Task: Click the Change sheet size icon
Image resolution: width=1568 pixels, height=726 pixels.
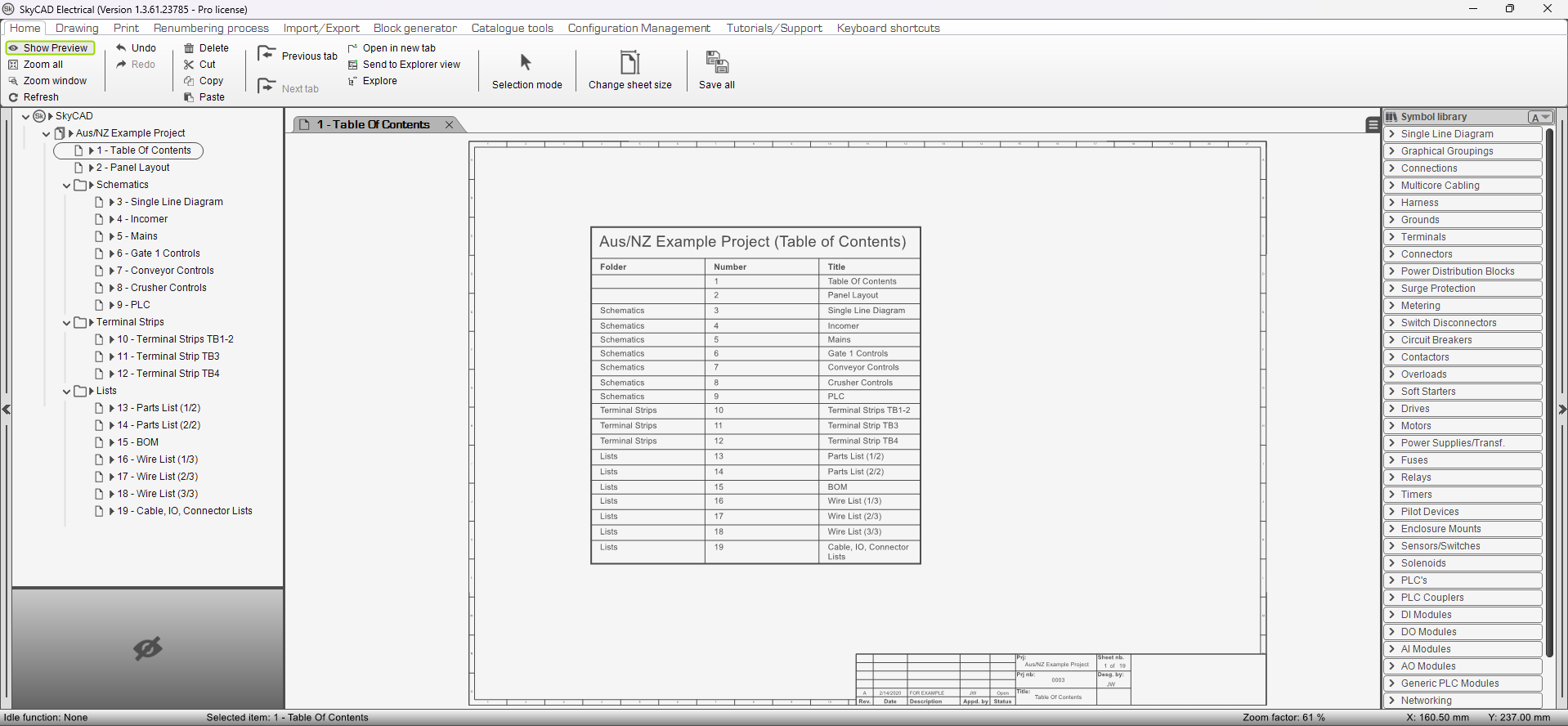Action: [x=629, y=64]
